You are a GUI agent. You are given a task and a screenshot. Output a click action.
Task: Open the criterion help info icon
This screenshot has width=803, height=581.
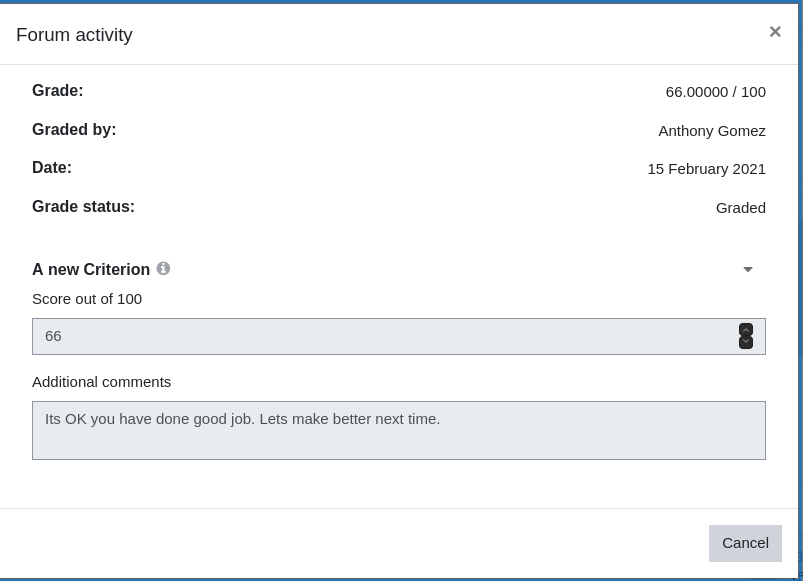(163, 268)
